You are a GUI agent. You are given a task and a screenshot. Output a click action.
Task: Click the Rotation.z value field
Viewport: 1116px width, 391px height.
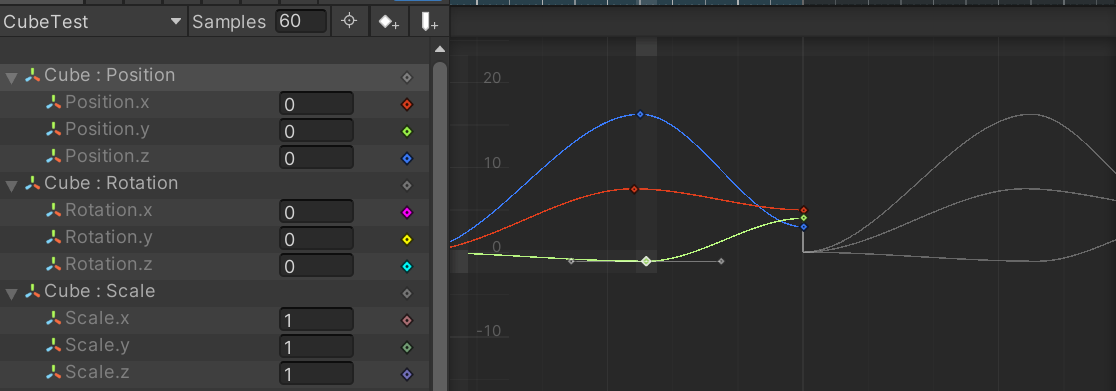316,266
